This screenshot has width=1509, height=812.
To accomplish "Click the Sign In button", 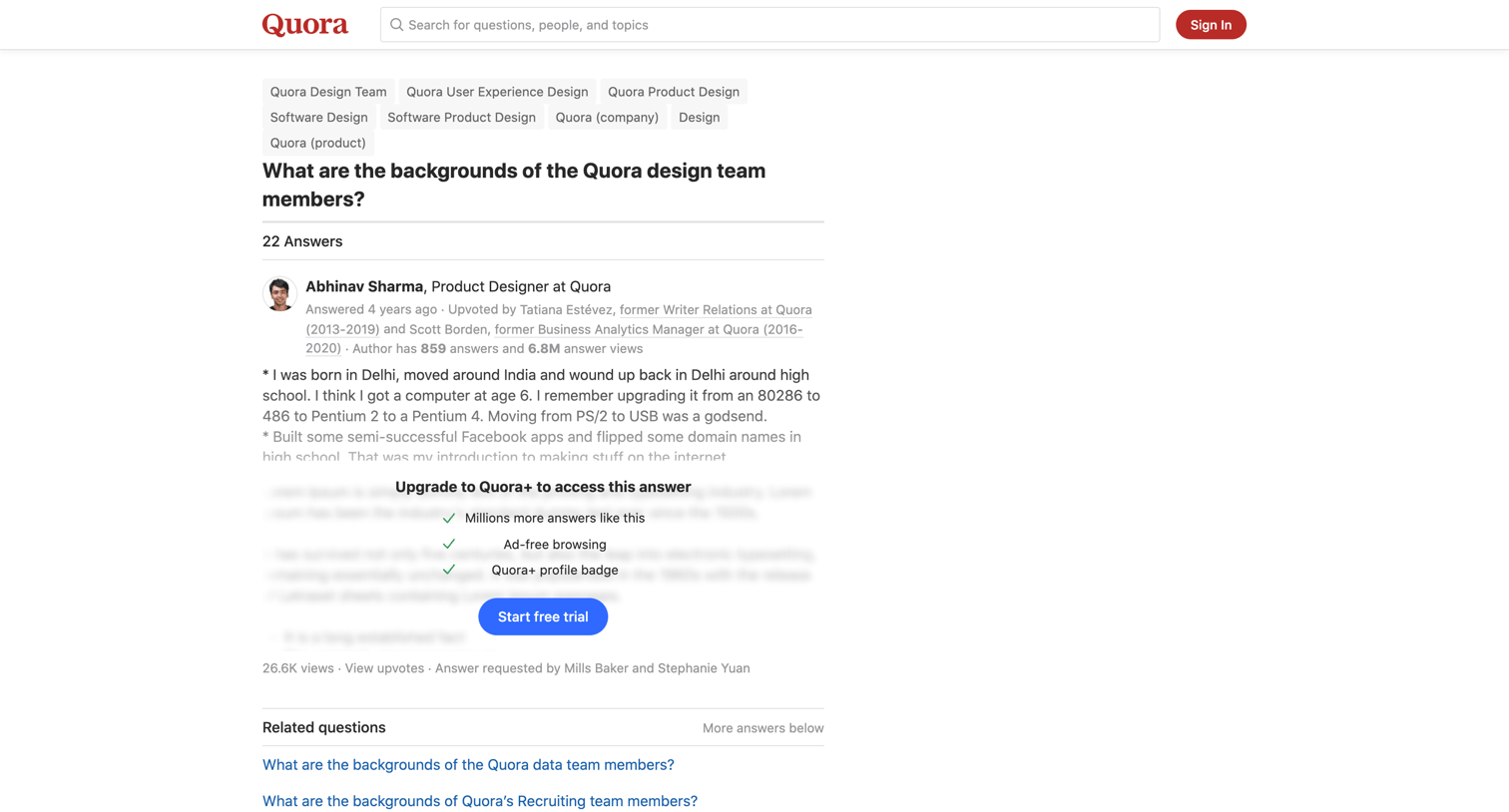I will [x=1211, y=25].
